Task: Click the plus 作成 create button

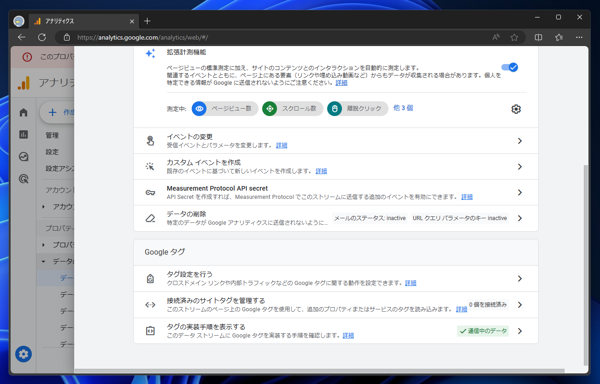Action: (57, 112)
